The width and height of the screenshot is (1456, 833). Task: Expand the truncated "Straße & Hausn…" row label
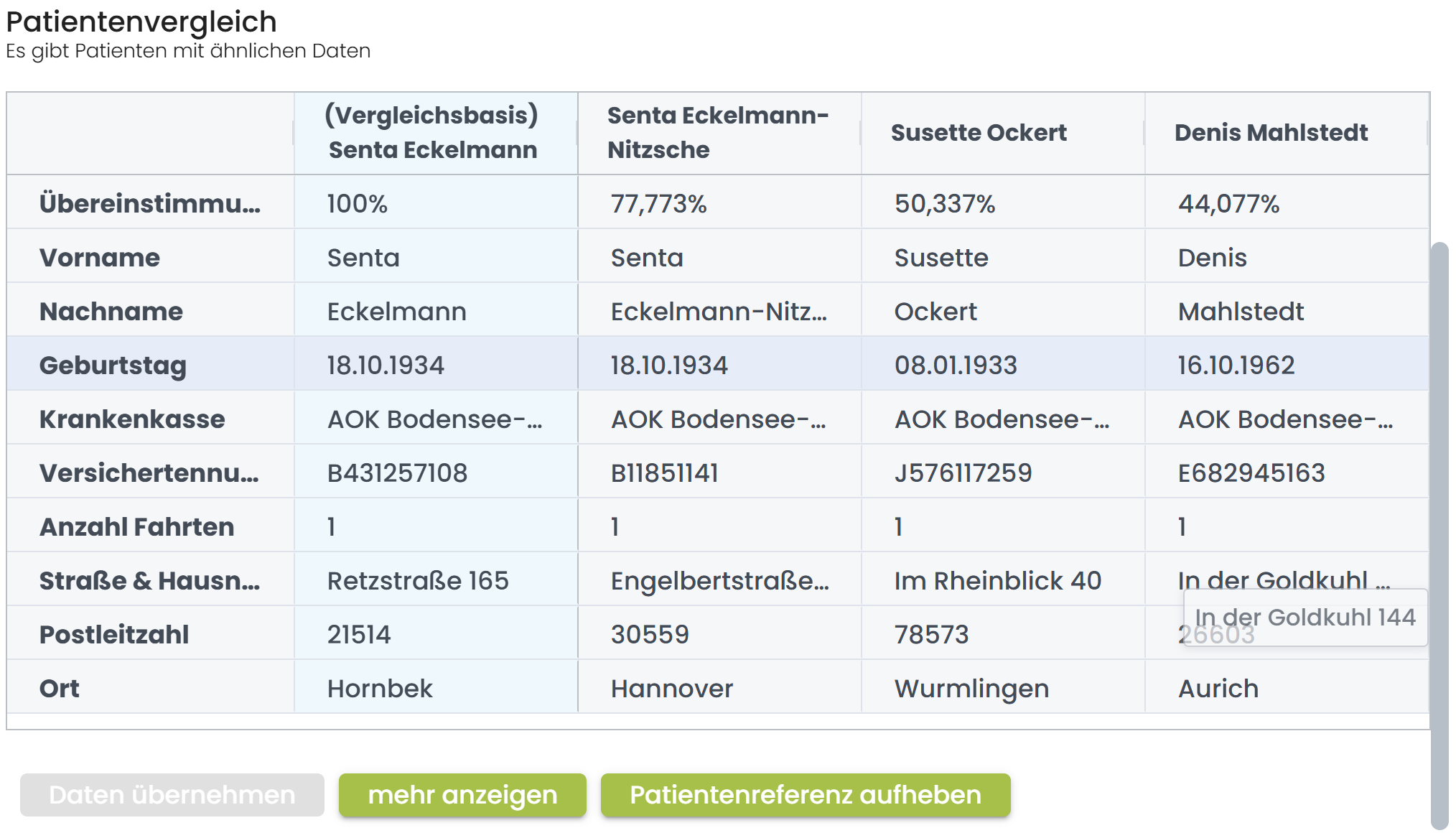(149, 580)
